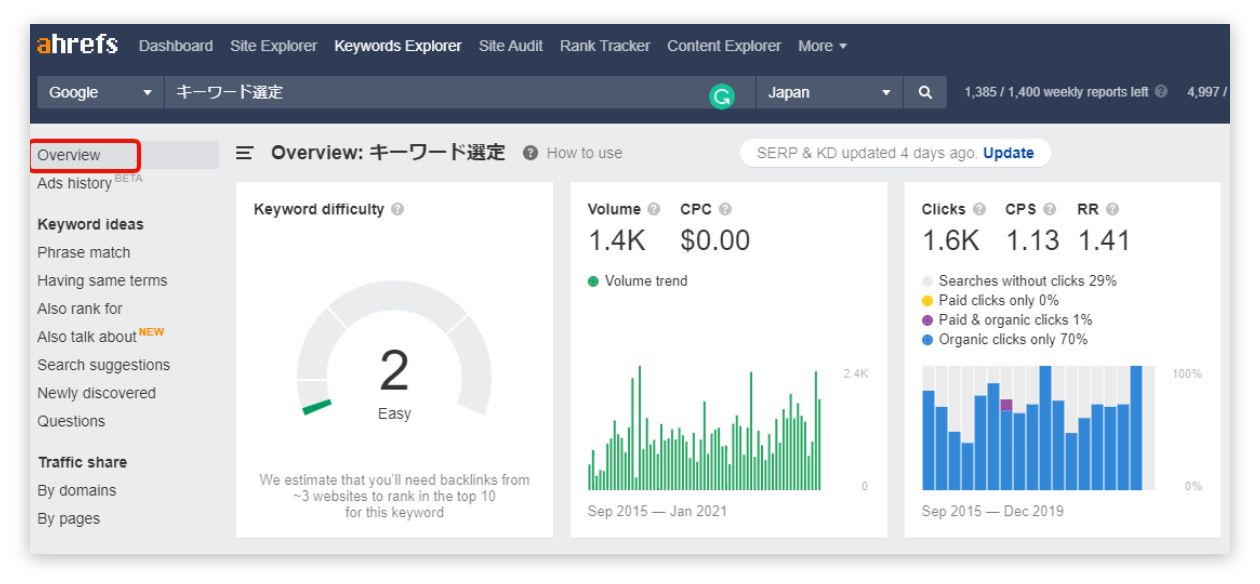1260x584 pixels.
Task: Click the $0.00 CPC value
Action: point(715,241)
